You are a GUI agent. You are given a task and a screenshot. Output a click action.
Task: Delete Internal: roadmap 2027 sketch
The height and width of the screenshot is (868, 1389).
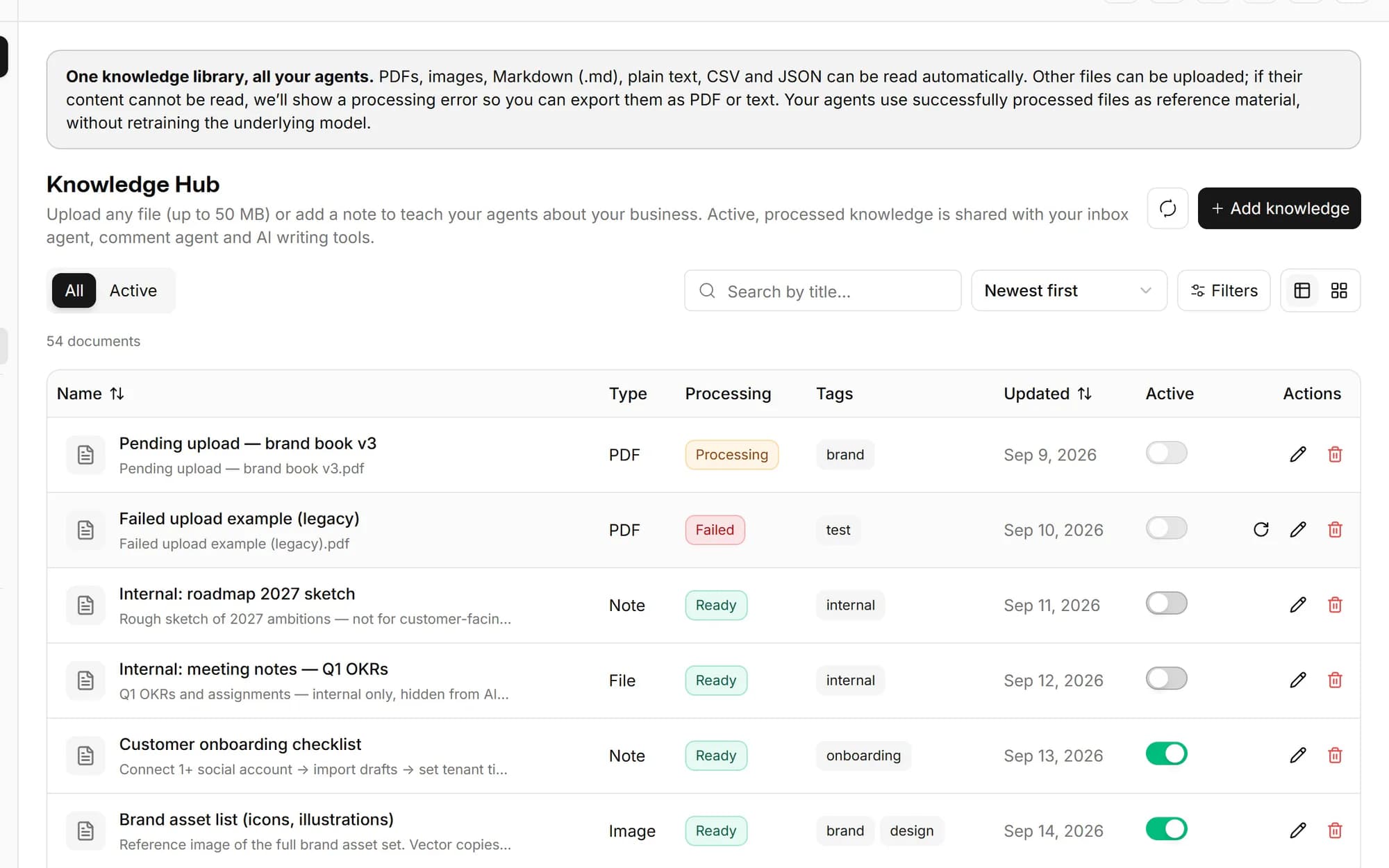coord(1335,605)
